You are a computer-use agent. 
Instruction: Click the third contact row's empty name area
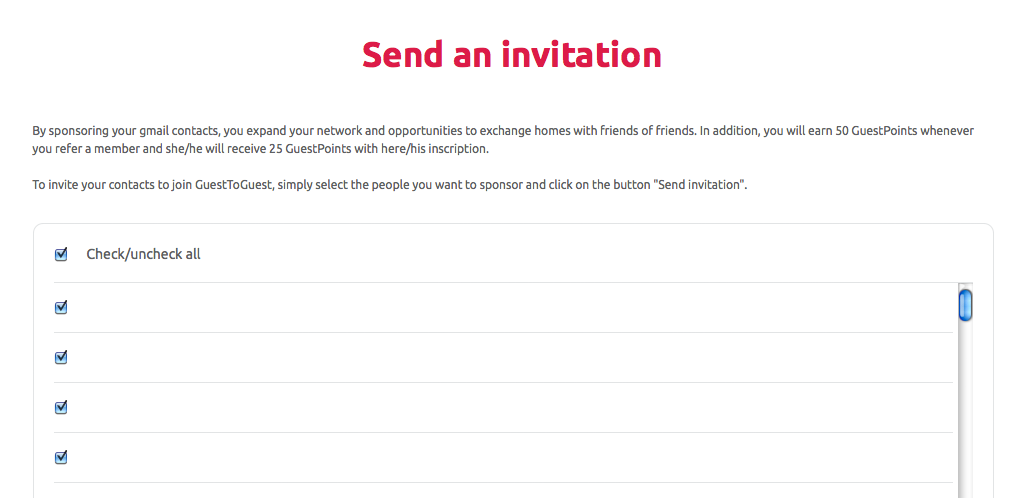point(500,407)
